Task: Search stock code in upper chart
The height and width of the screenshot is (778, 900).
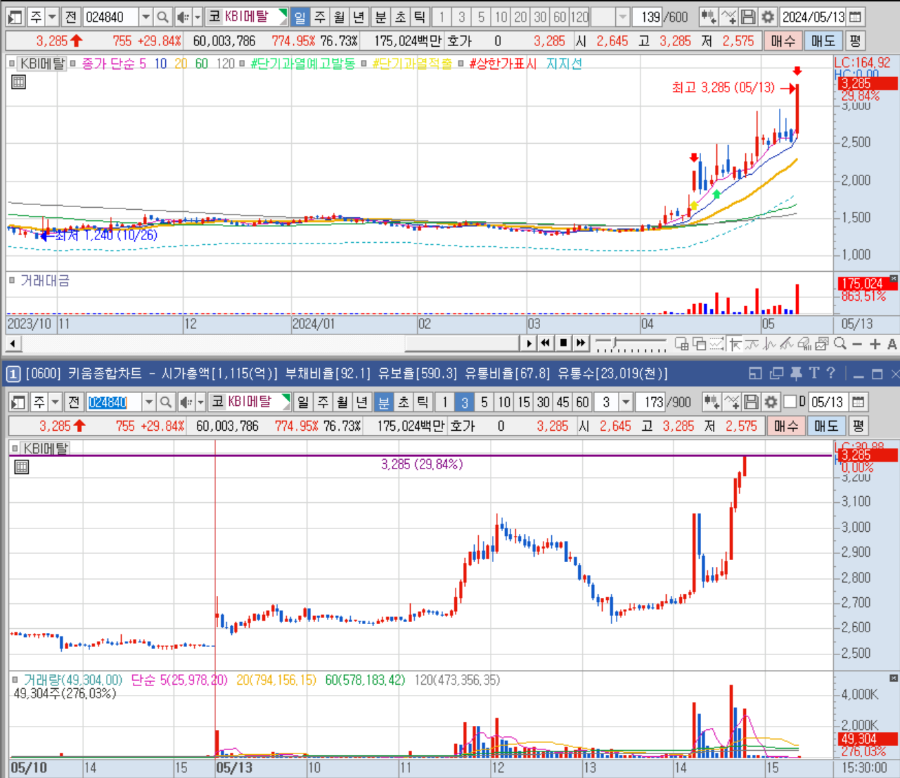Action: pyautogui.click(x=163, y=17)
